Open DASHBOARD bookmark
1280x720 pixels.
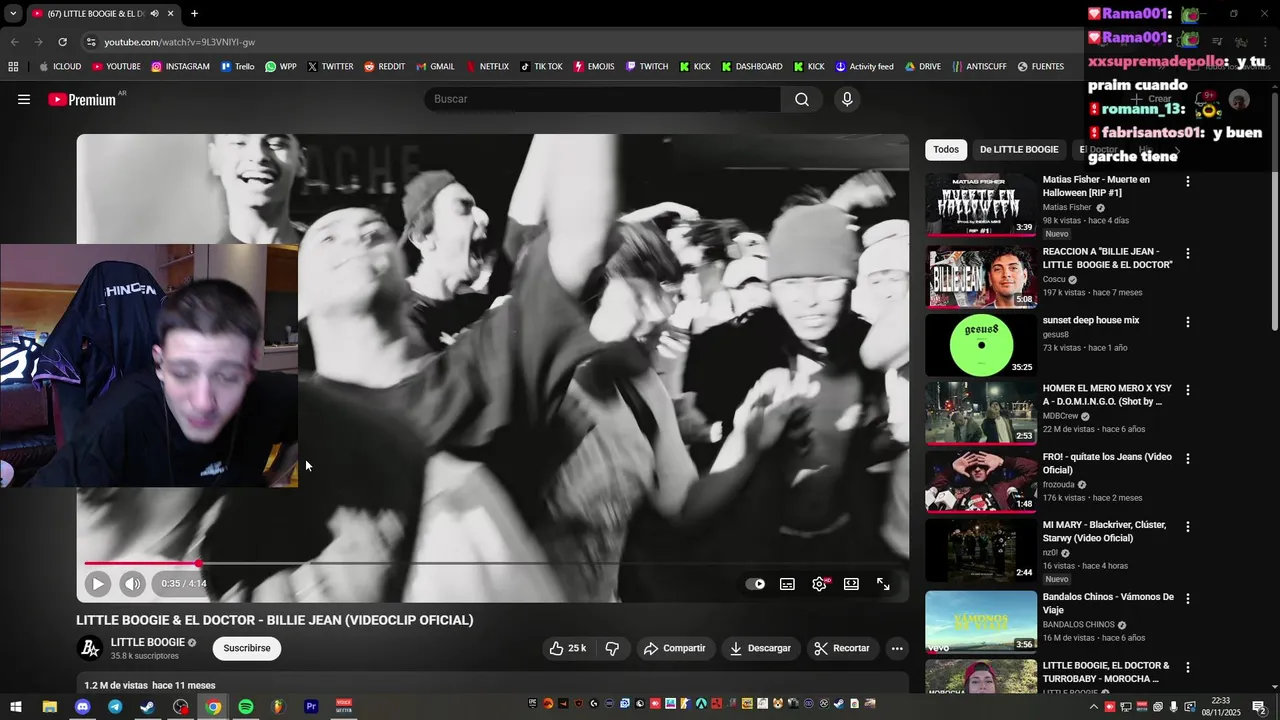tap(751, 67)
